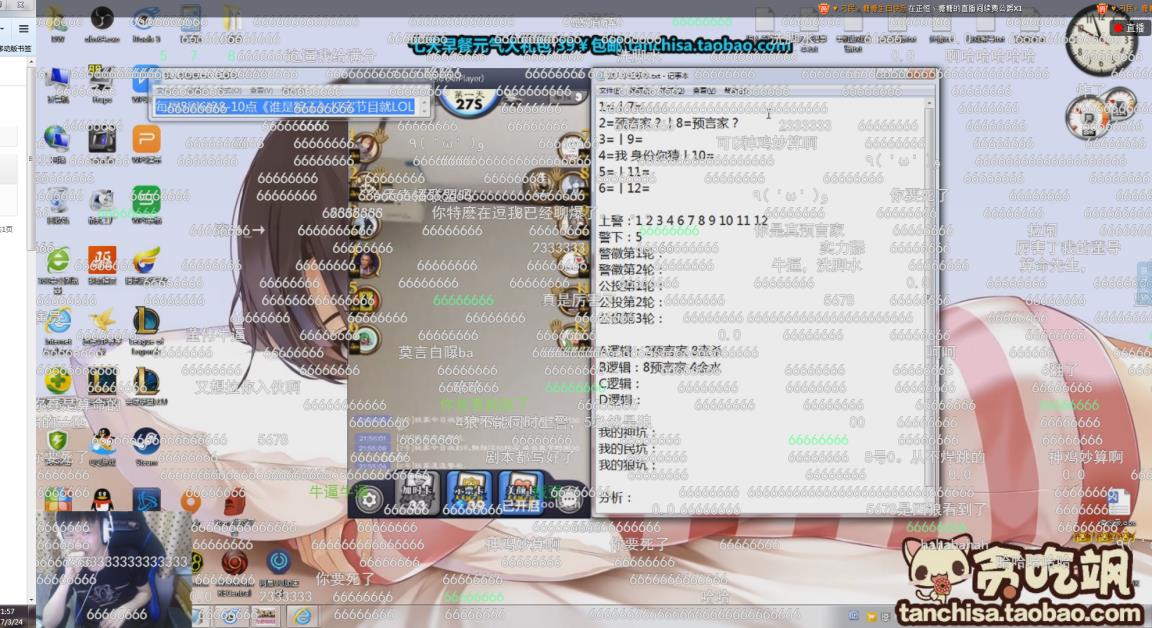
Task: Click the '2=预言家？！8=预言家？' line
Action: point(669,123)
